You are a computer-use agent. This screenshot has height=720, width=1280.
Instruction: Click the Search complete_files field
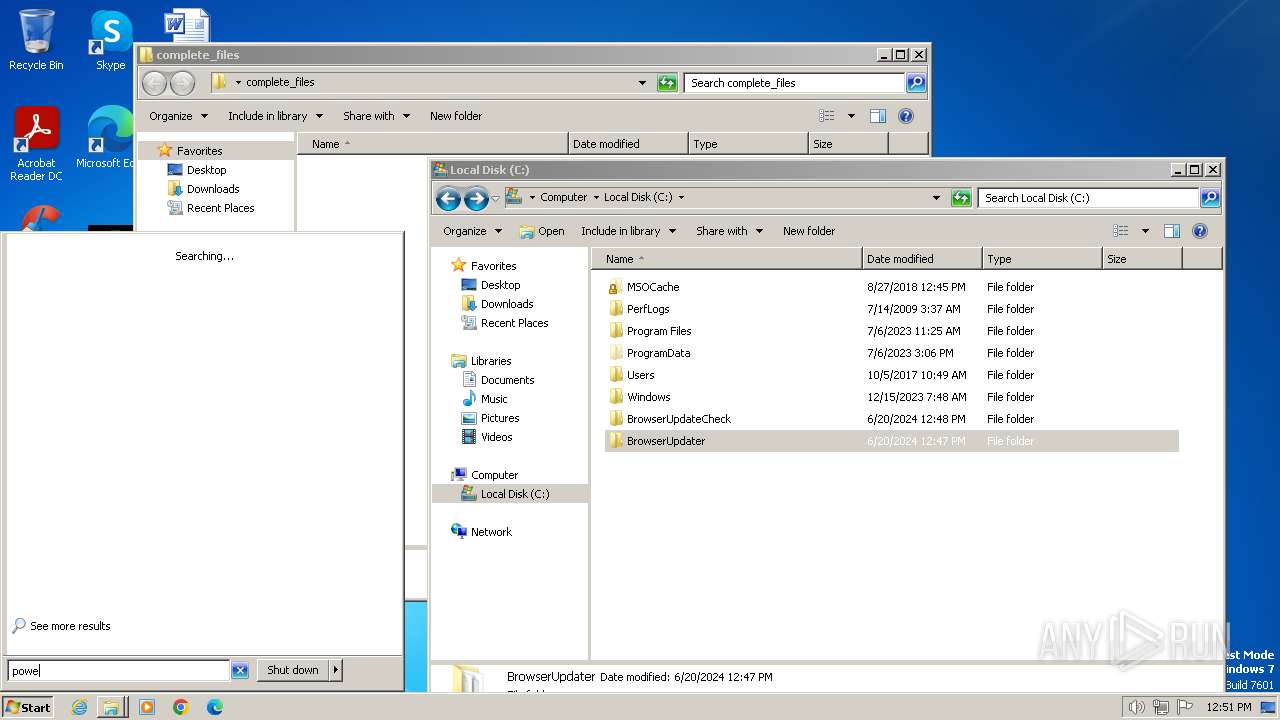[794, 83]
